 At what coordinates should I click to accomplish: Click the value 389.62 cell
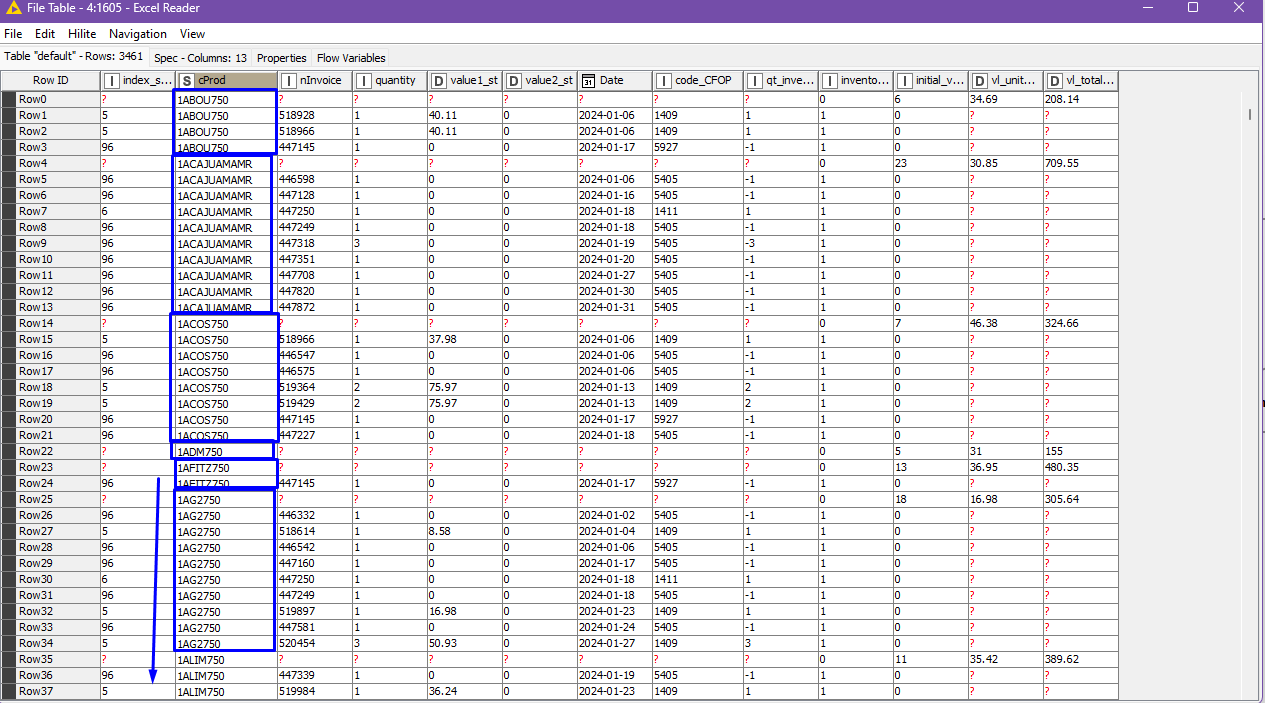(1080, 659)
